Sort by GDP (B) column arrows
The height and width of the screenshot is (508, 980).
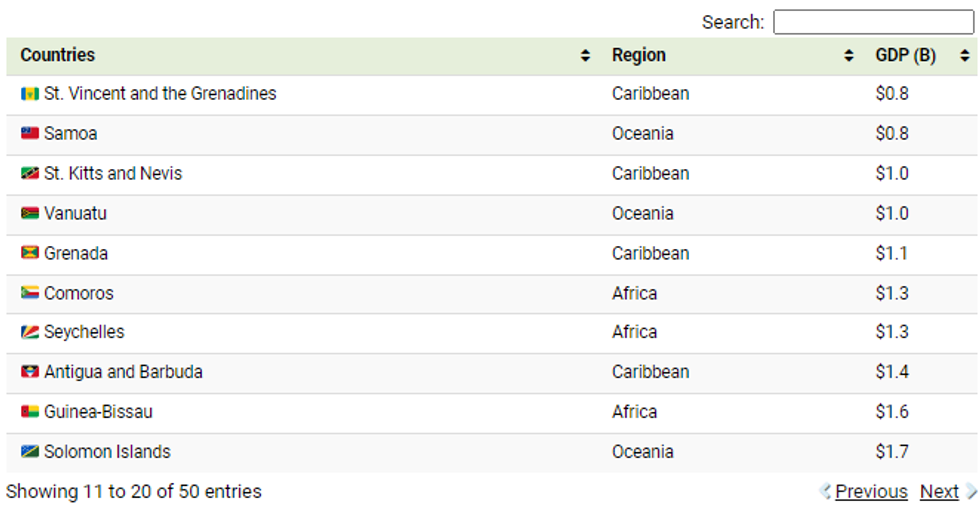(965, 56)
